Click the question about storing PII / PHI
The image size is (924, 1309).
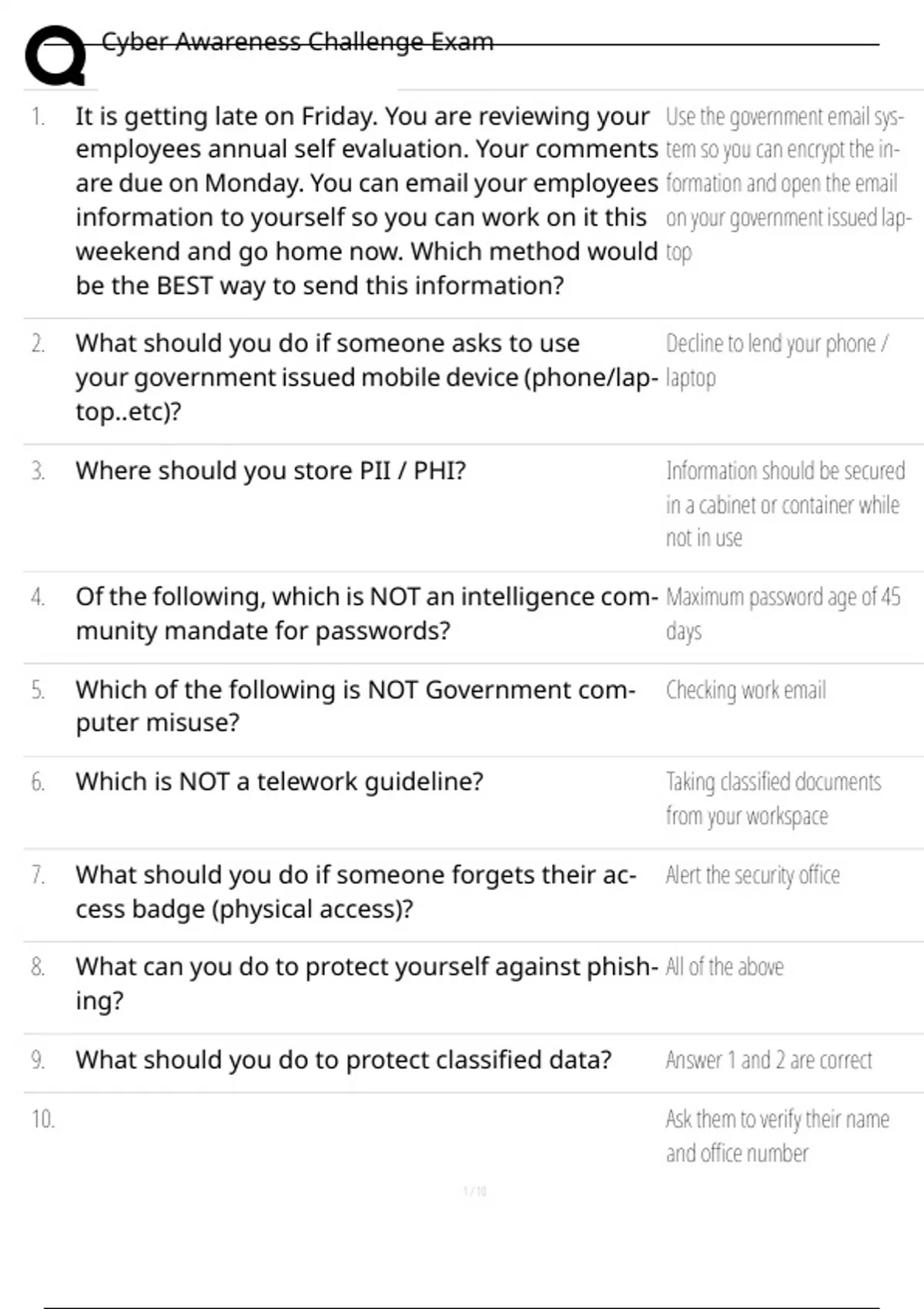(x=270, y=470)
